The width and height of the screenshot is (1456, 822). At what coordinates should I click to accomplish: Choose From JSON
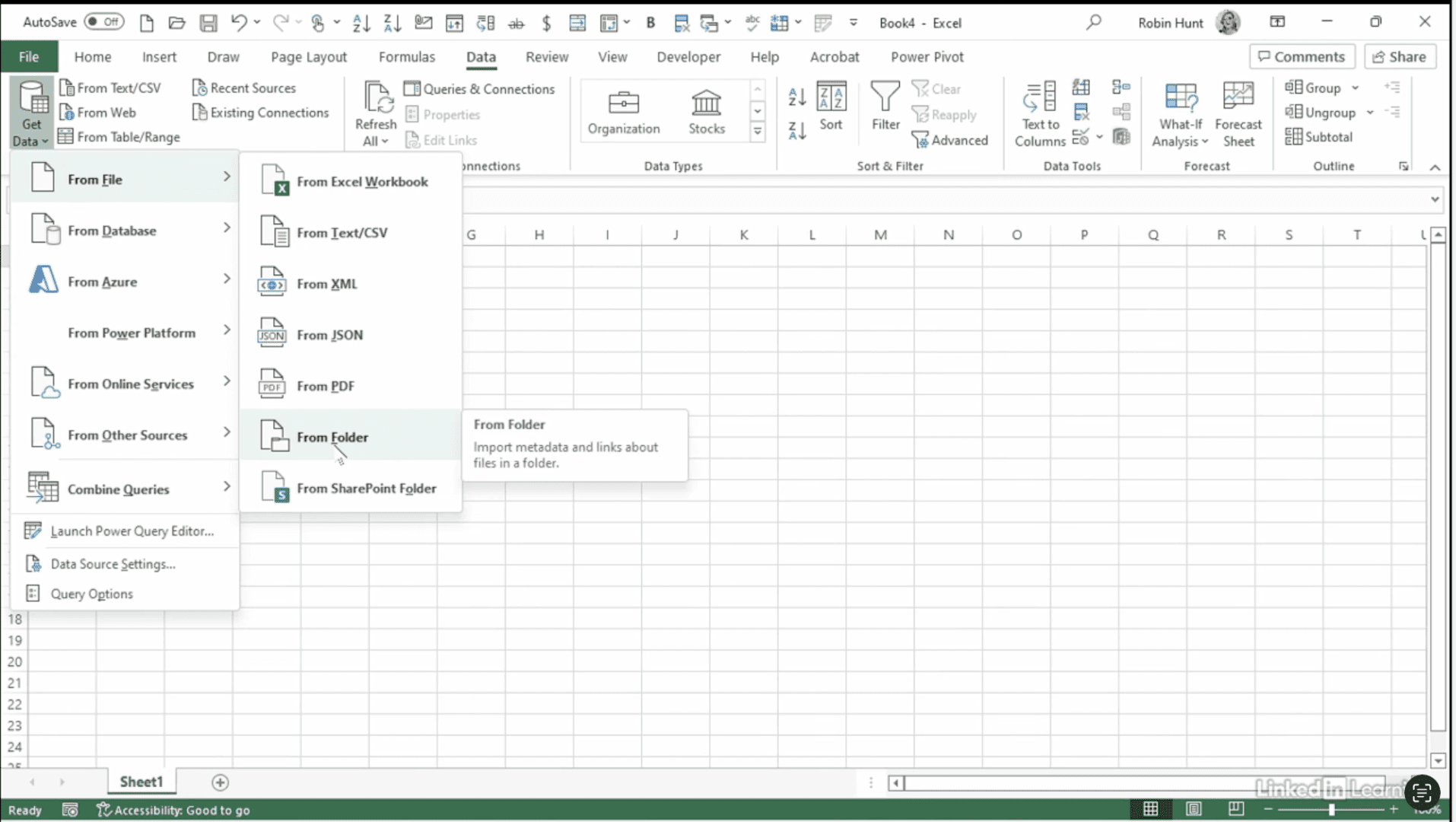(x=351, y=334)
